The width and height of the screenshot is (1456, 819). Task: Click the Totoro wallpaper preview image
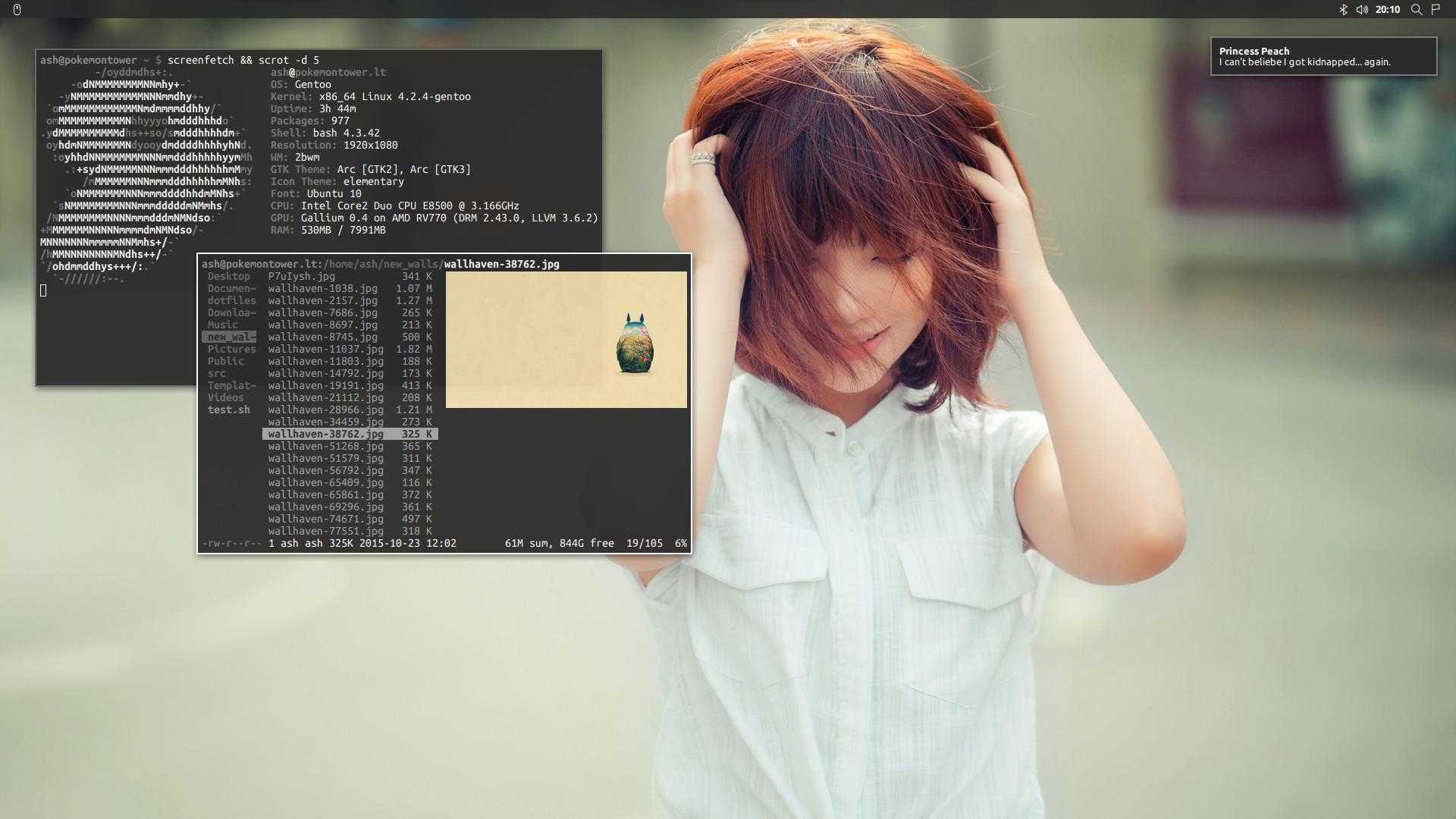[x=566, y=340]
